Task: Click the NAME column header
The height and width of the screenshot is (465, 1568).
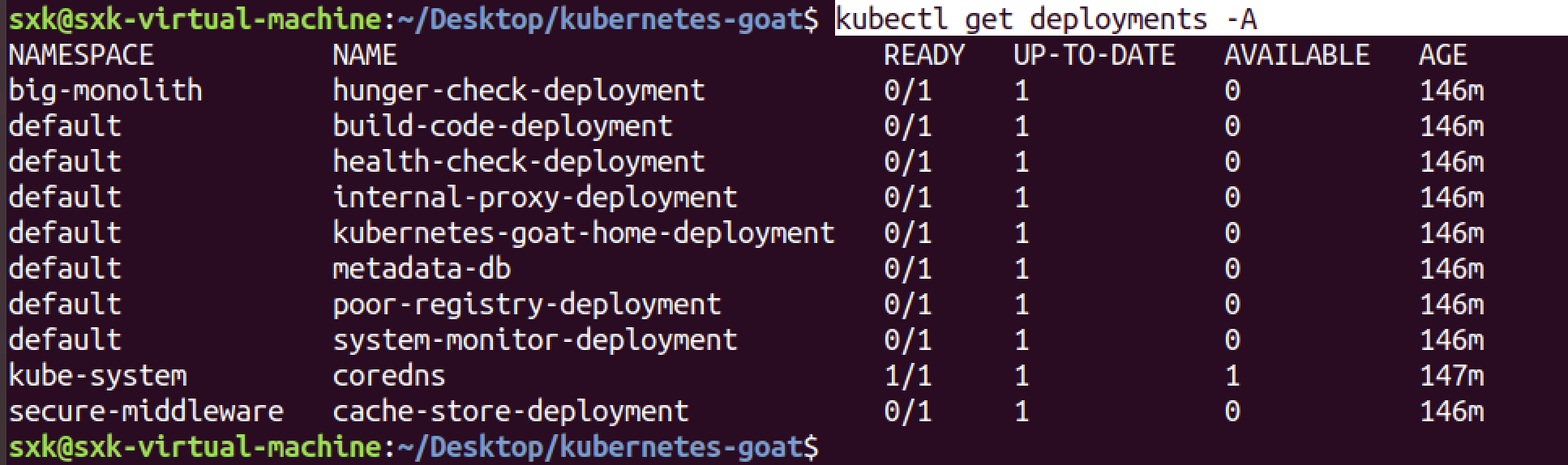Action: [x=365, y=54]
